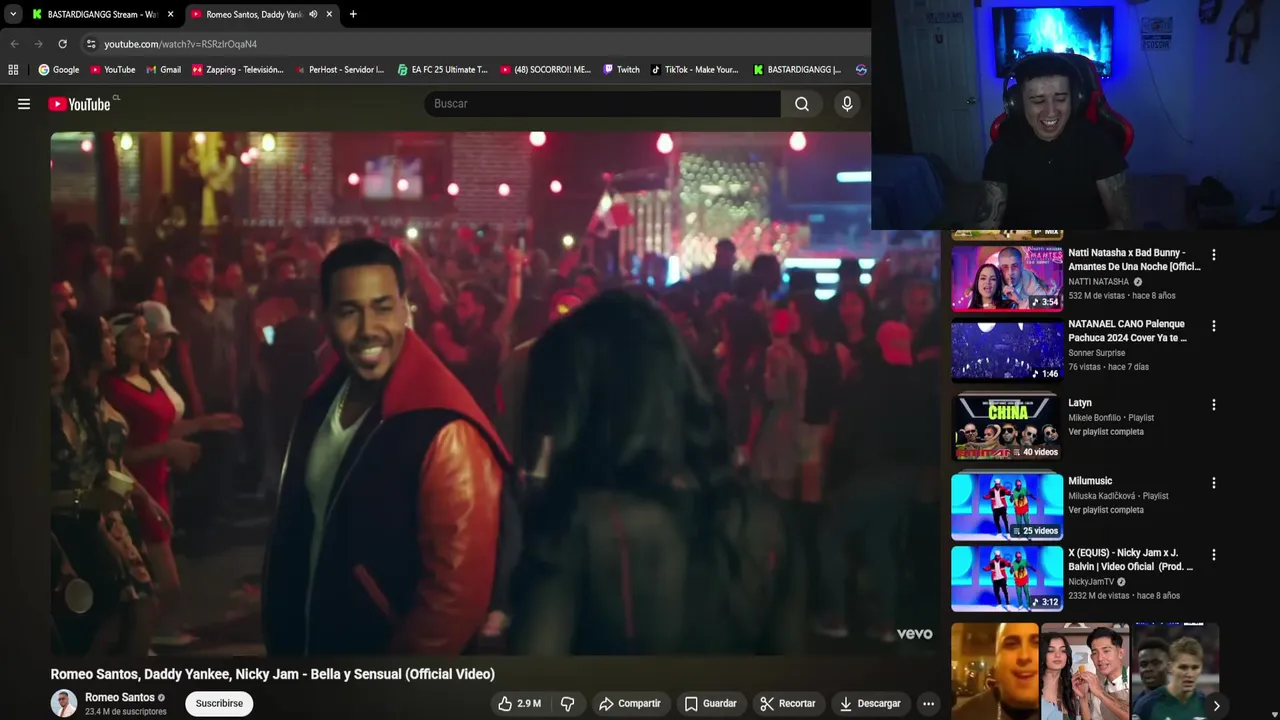Image resolution: width=1280 pixels, height=720 pixels.
Task: Open options menu for Natti Natasha video
Action: [1214, 255]
